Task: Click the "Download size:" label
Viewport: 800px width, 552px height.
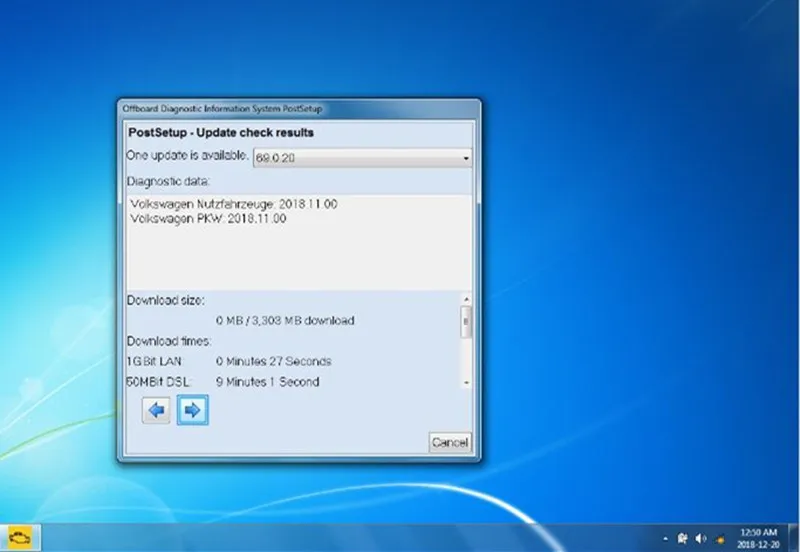Action: pos(166,300)
